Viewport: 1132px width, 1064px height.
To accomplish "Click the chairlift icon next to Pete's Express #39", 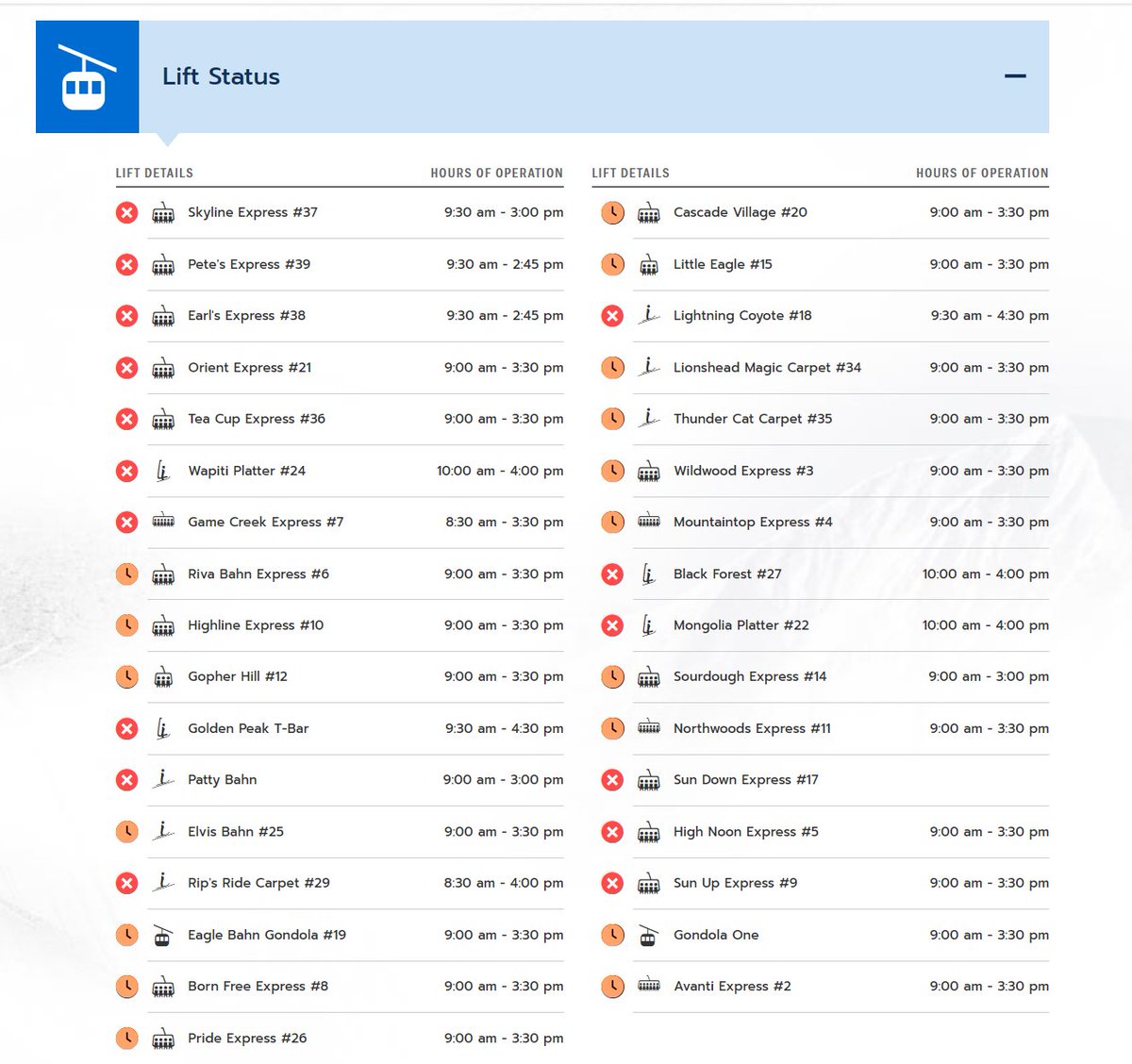I will [163, 265].
